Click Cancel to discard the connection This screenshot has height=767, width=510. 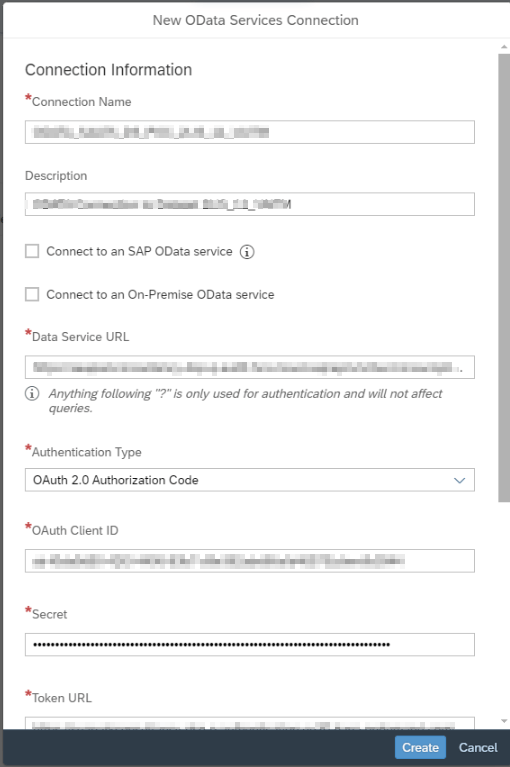pos(478,747)
